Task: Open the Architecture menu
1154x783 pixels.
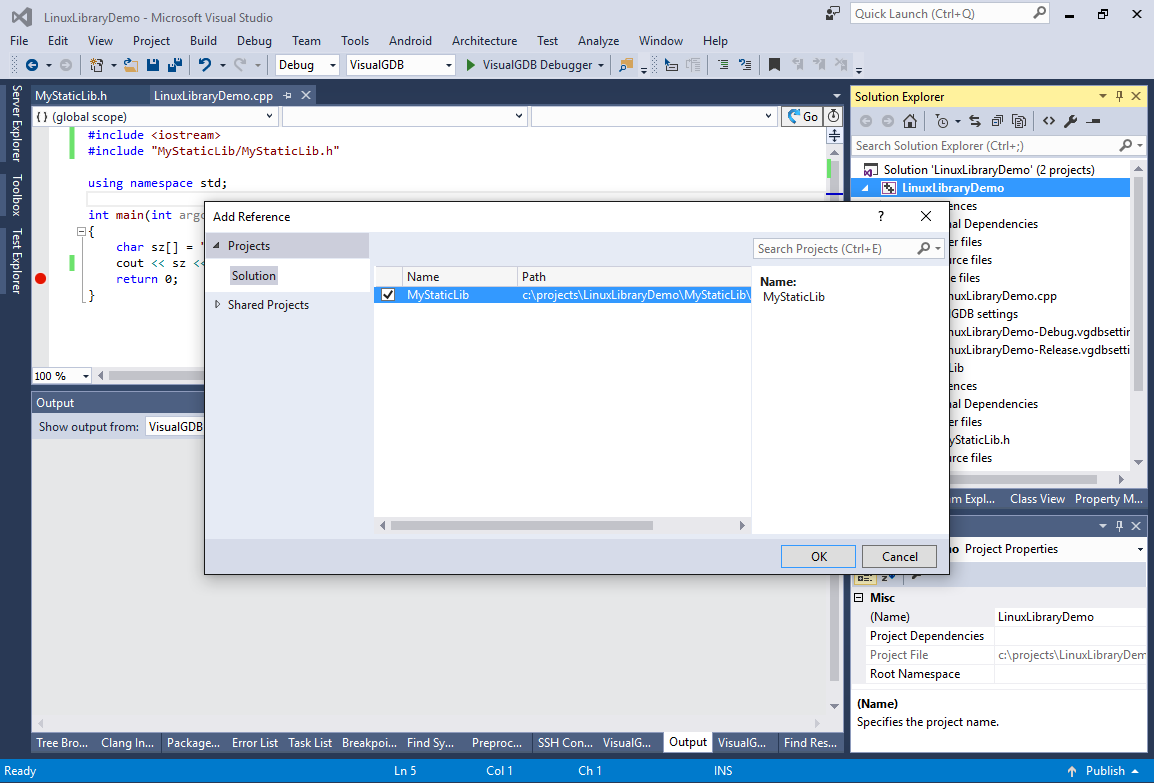Action: (x=484, y=41)
